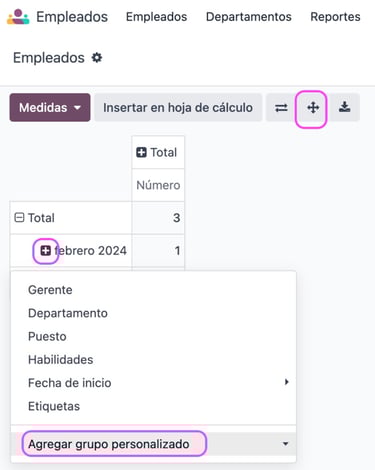Select Departamento in the grouping menu

tap(68, 313)
